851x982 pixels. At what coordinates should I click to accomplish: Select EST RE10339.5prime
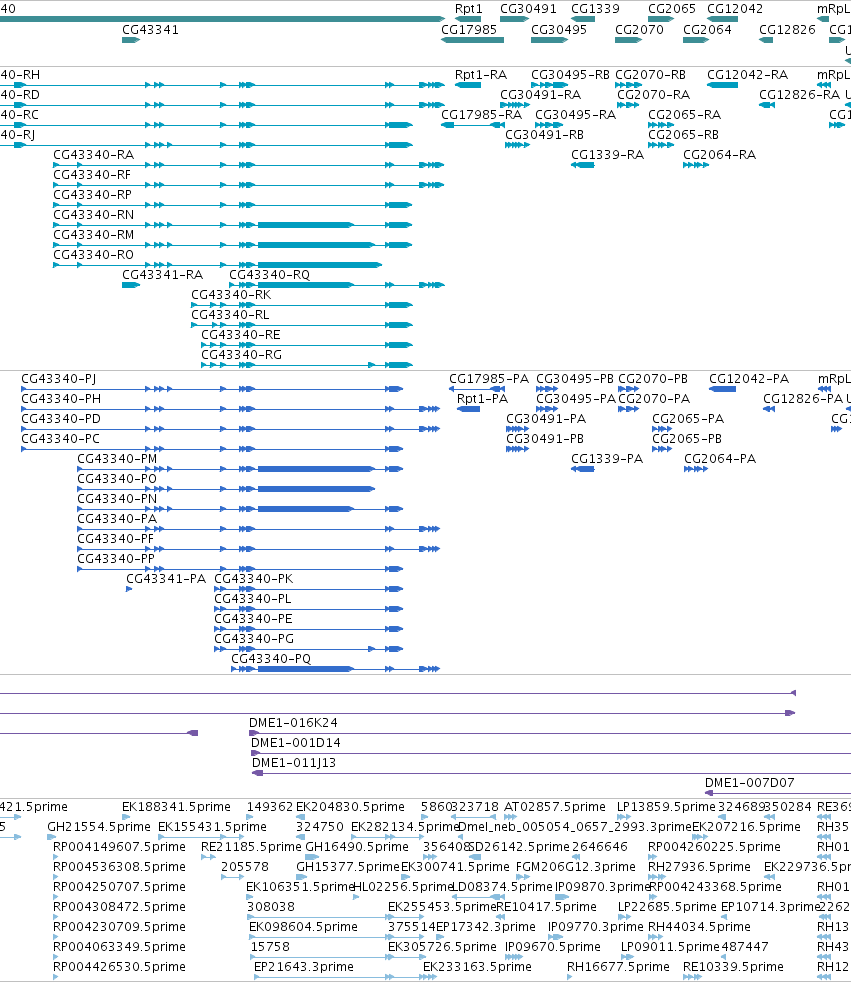[x=733, y=967]
